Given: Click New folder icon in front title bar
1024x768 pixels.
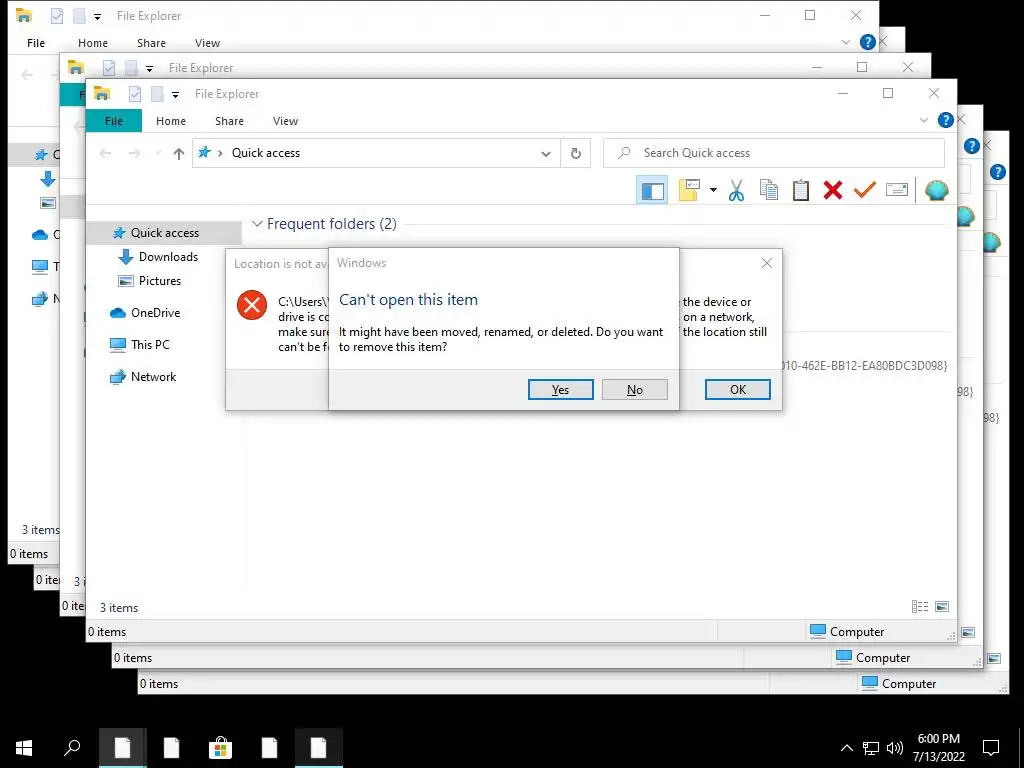Looking at the screenshot, I should tap(157, 95).
